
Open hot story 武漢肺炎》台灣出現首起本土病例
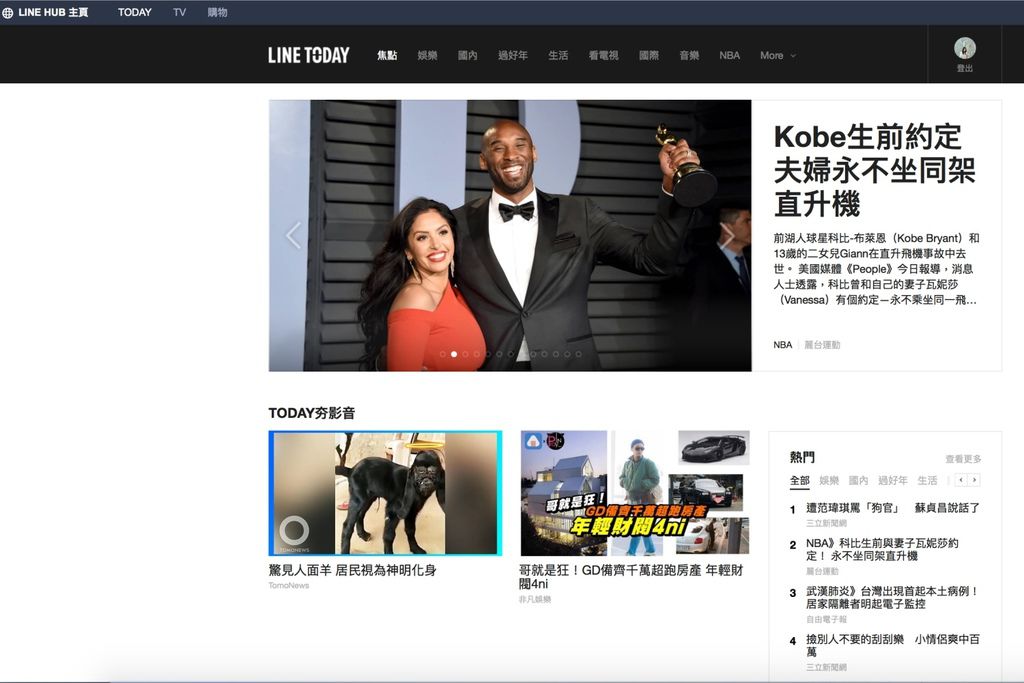893,597
